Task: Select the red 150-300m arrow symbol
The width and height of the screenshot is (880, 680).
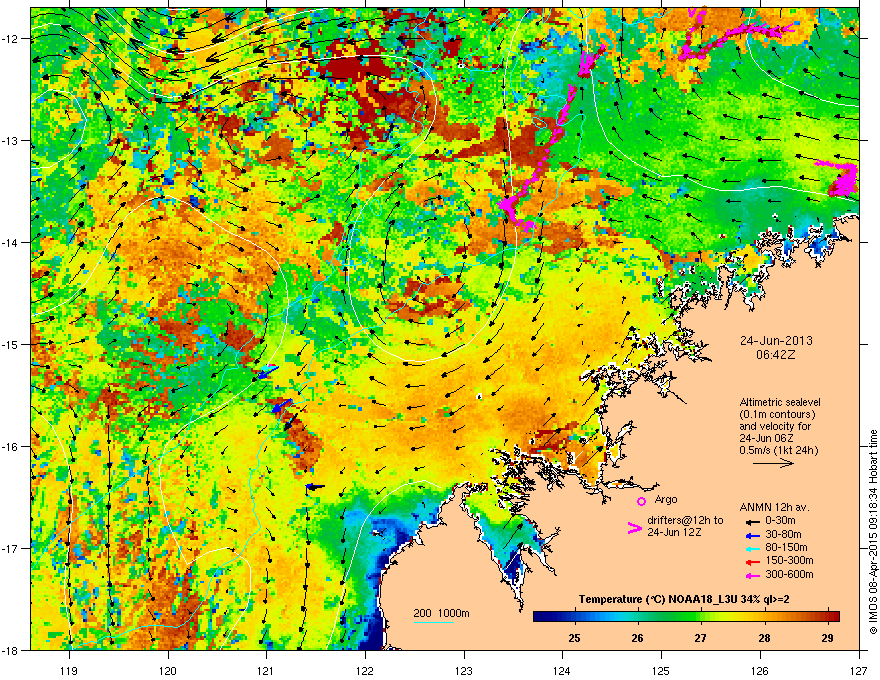Action: [x=752, y=562]
